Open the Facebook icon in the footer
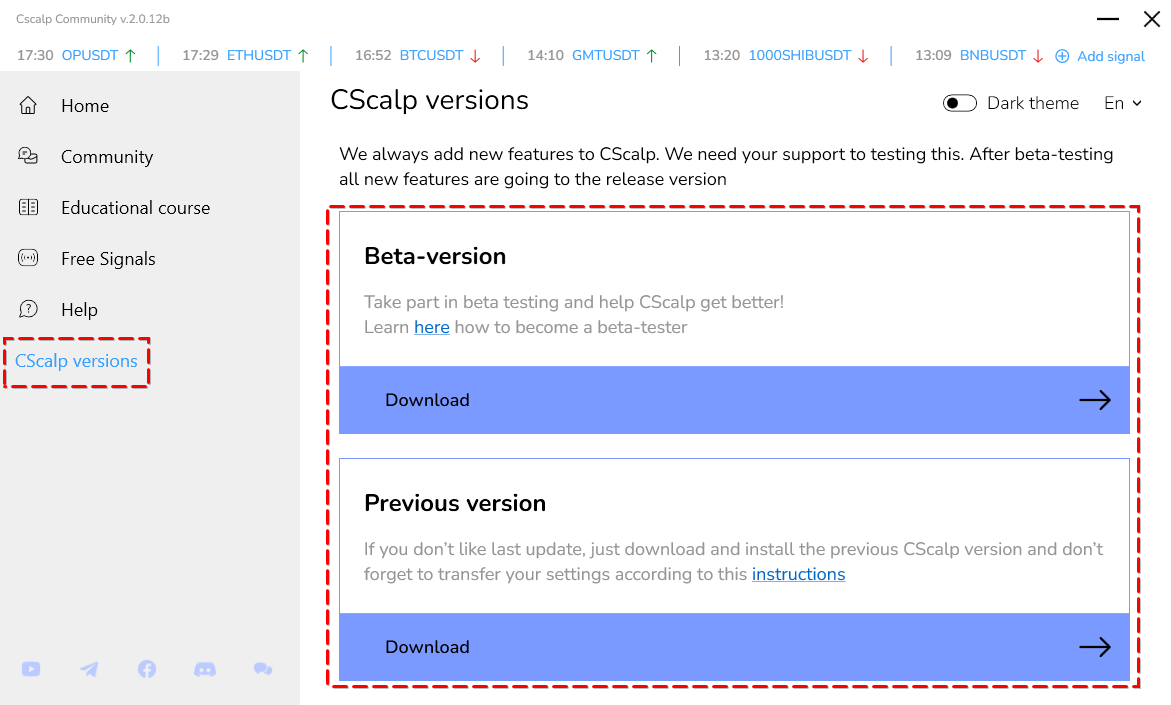Image resolution: width=1171 pixels, height=705 pixels. (147, 669)
